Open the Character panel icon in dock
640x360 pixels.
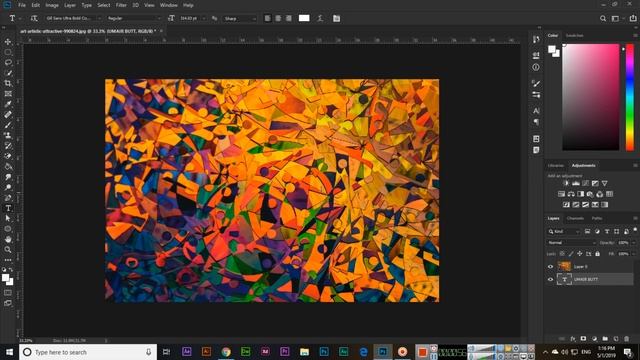[536, 111]
